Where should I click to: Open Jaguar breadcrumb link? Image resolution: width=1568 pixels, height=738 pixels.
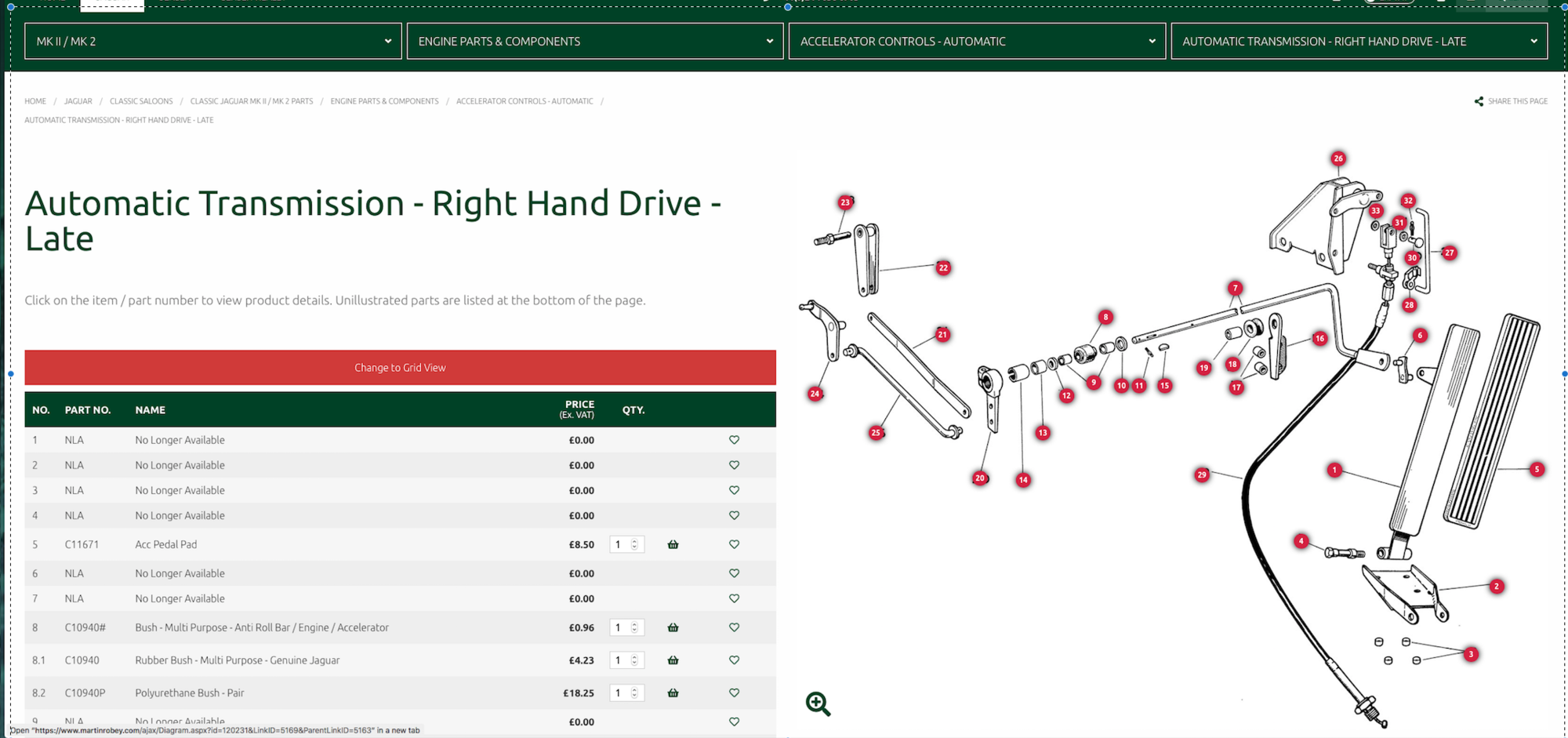[78, 101]
